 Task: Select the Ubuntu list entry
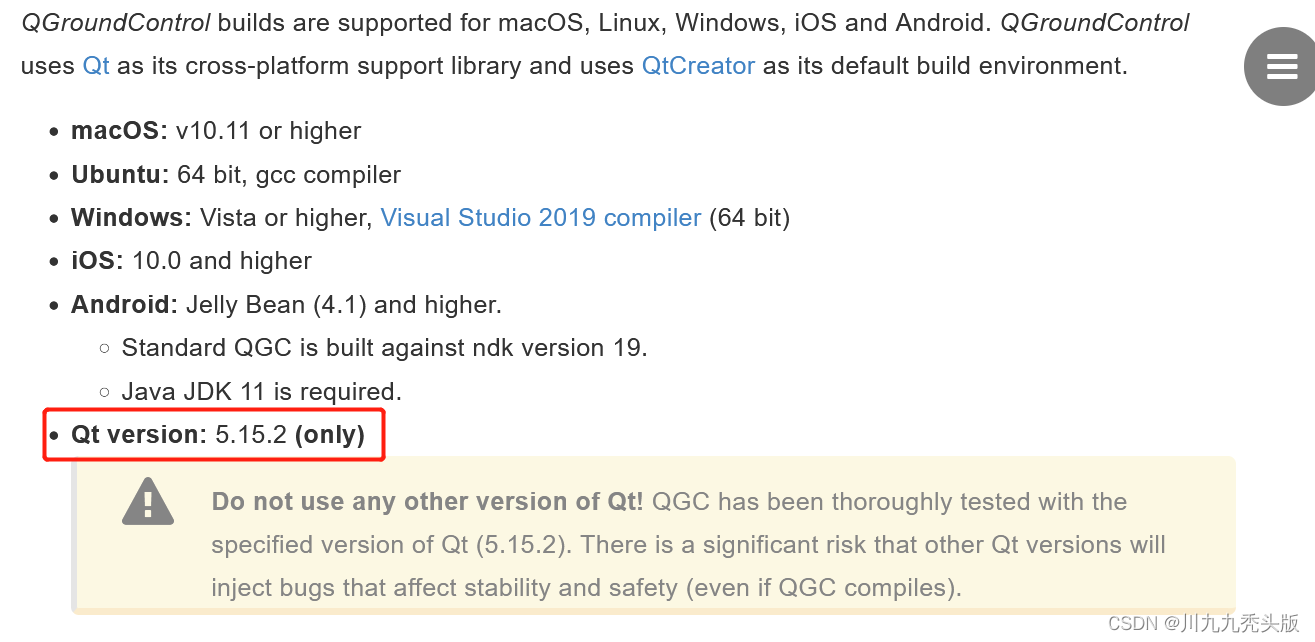point(235,174)
